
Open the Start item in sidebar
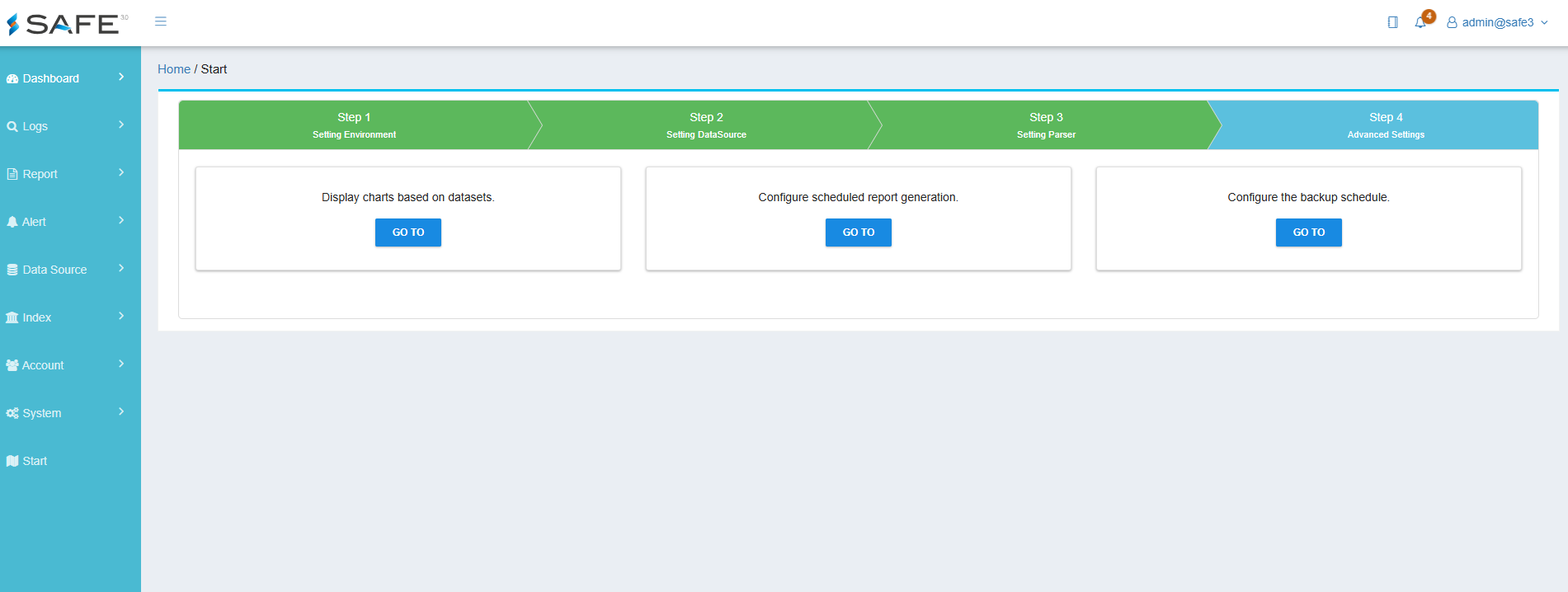point(35,462)
